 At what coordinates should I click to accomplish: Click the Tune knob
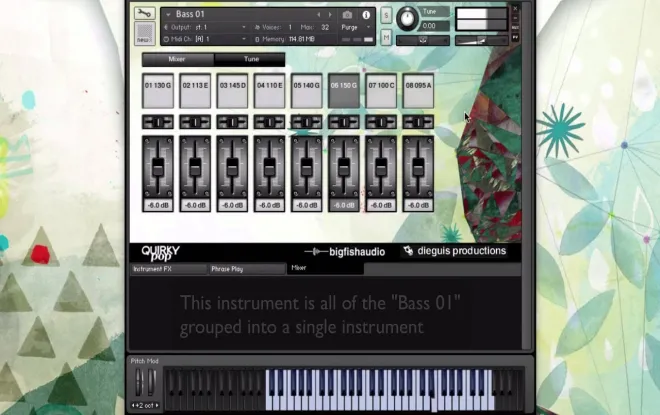407,19
